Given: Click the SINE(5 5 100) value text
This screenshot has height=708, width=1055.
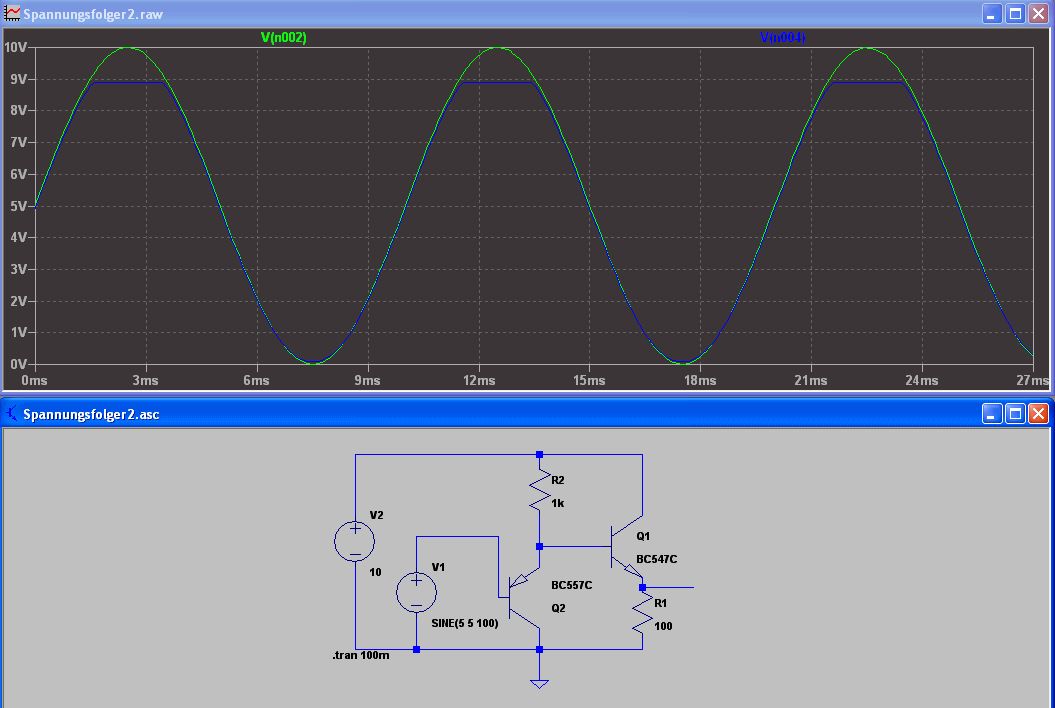Looking at the screenshot, I should pos(465,623).
